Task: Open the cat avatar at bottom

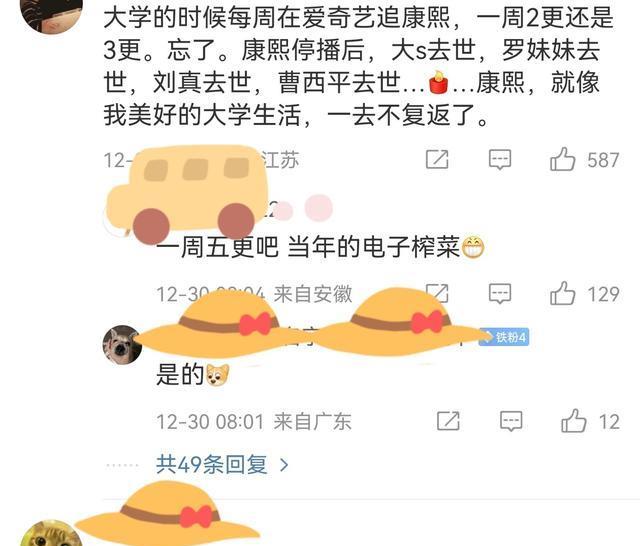Action: pyautogui.click(x=51, y=533)
